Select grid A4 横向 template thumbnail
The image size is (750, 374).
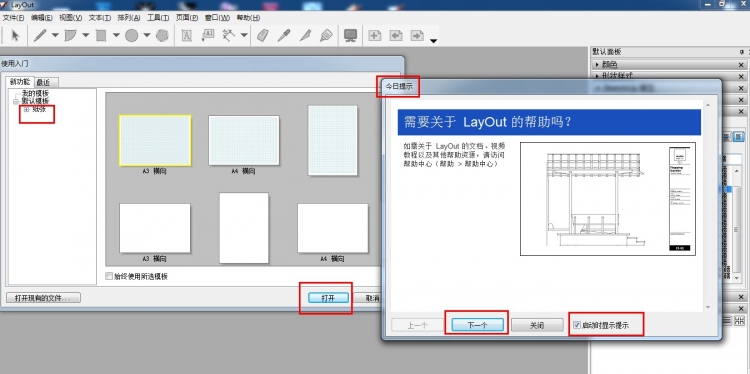(x=244, y=141)
